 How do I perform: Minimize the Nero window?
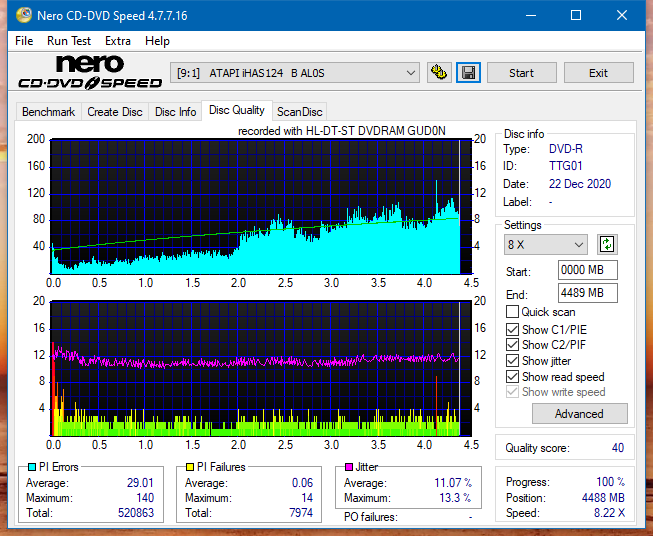coord(531,15)
